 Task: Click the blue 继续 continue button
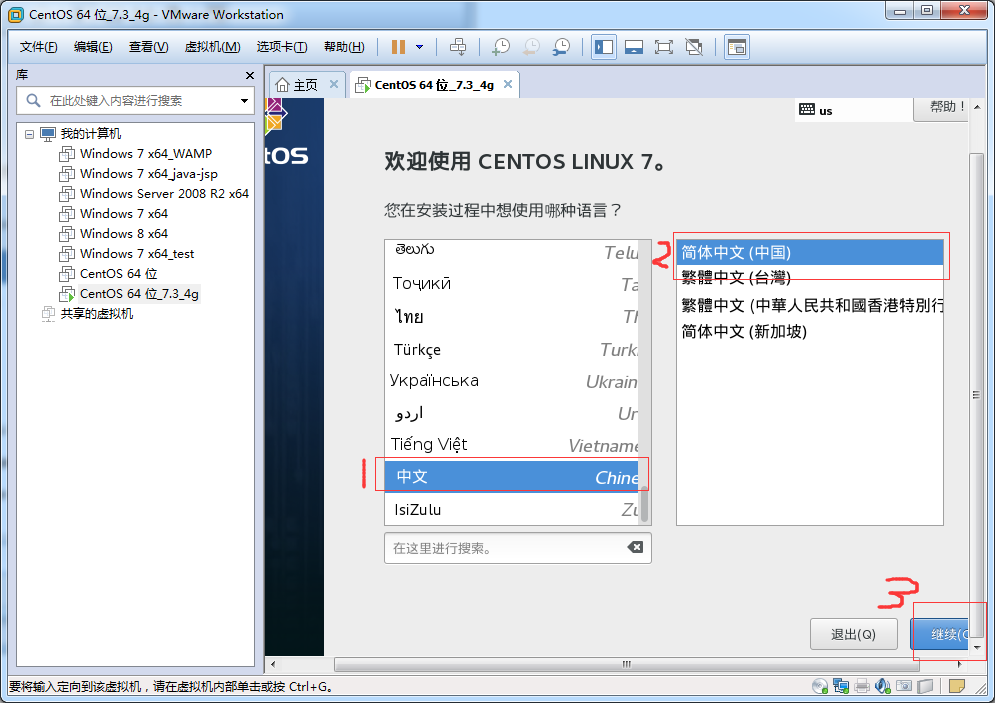pos(940,634)
